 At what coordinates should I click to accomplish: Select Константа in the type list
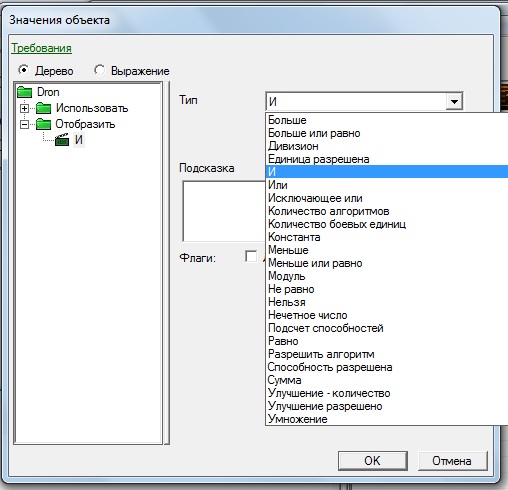[x=387, y=237]
